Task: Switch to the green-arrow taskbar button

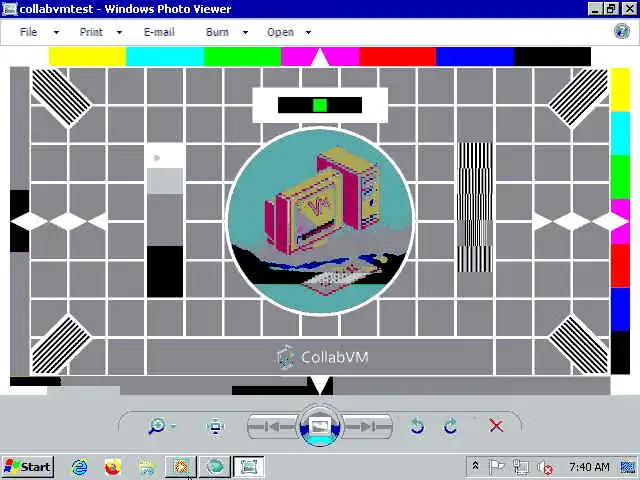Action: [x=215, y=467]
